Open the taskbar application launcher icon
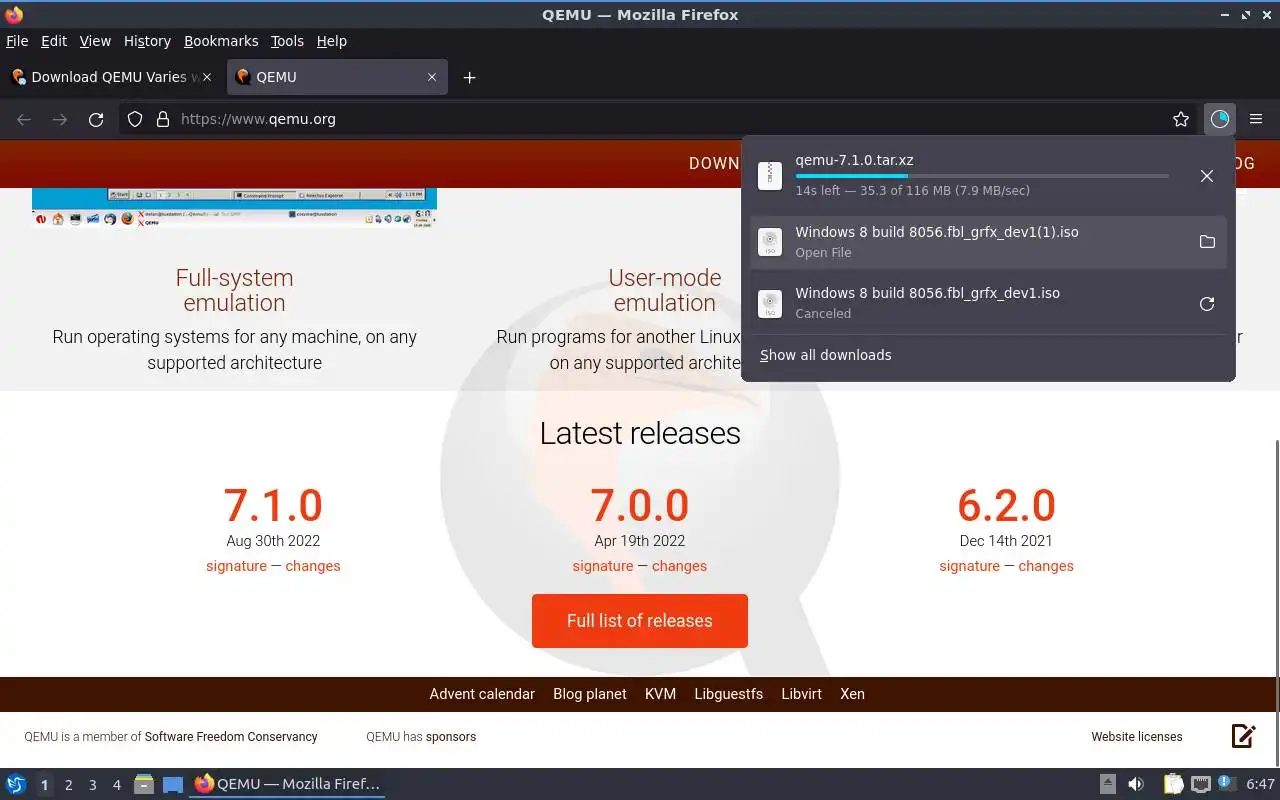Viewport: 1280px width, 800px height. (16, 785)
